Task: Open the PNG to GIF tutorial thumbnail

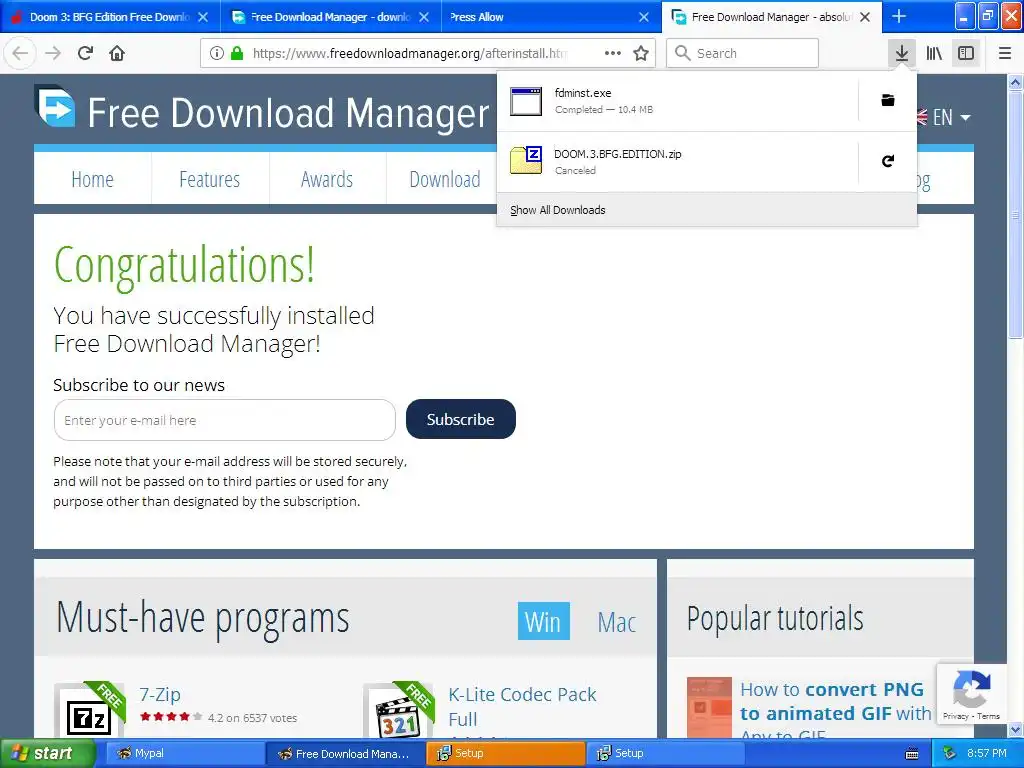Action: (x=709, y=708)
